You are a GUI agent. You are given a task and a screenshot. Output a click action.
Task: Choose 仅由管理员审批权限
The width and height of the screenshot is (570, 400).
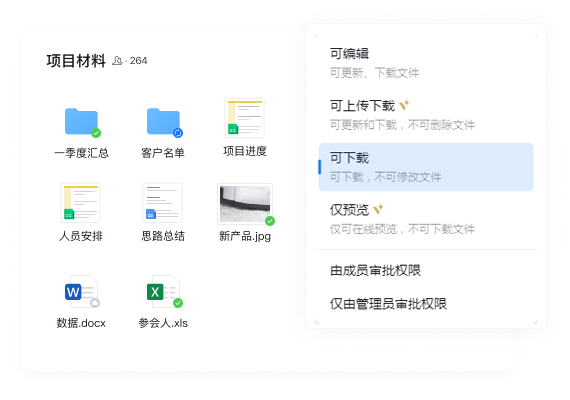click(388, 304)
